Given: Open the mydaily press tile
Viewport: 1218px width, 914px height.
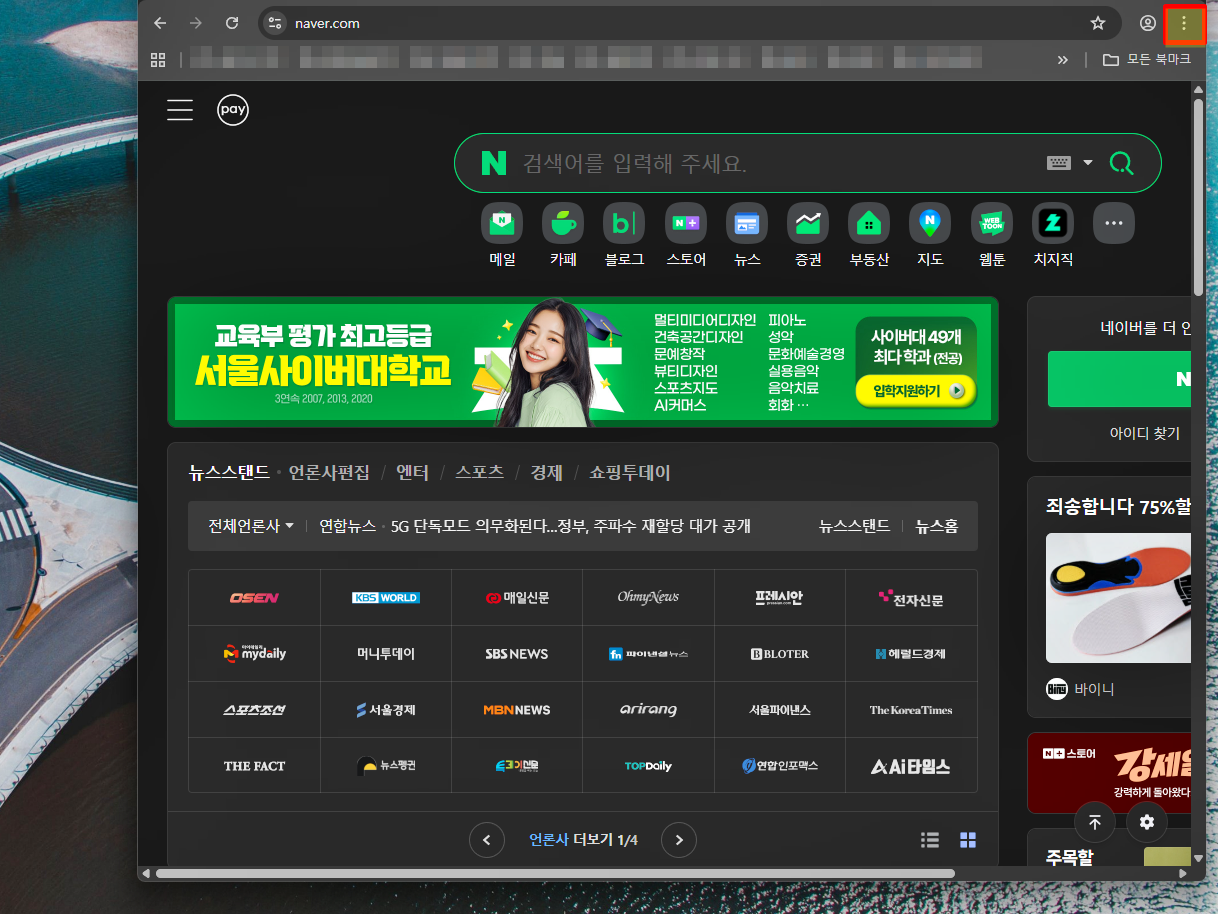Looking at the screenshot, I should (254, 654).
